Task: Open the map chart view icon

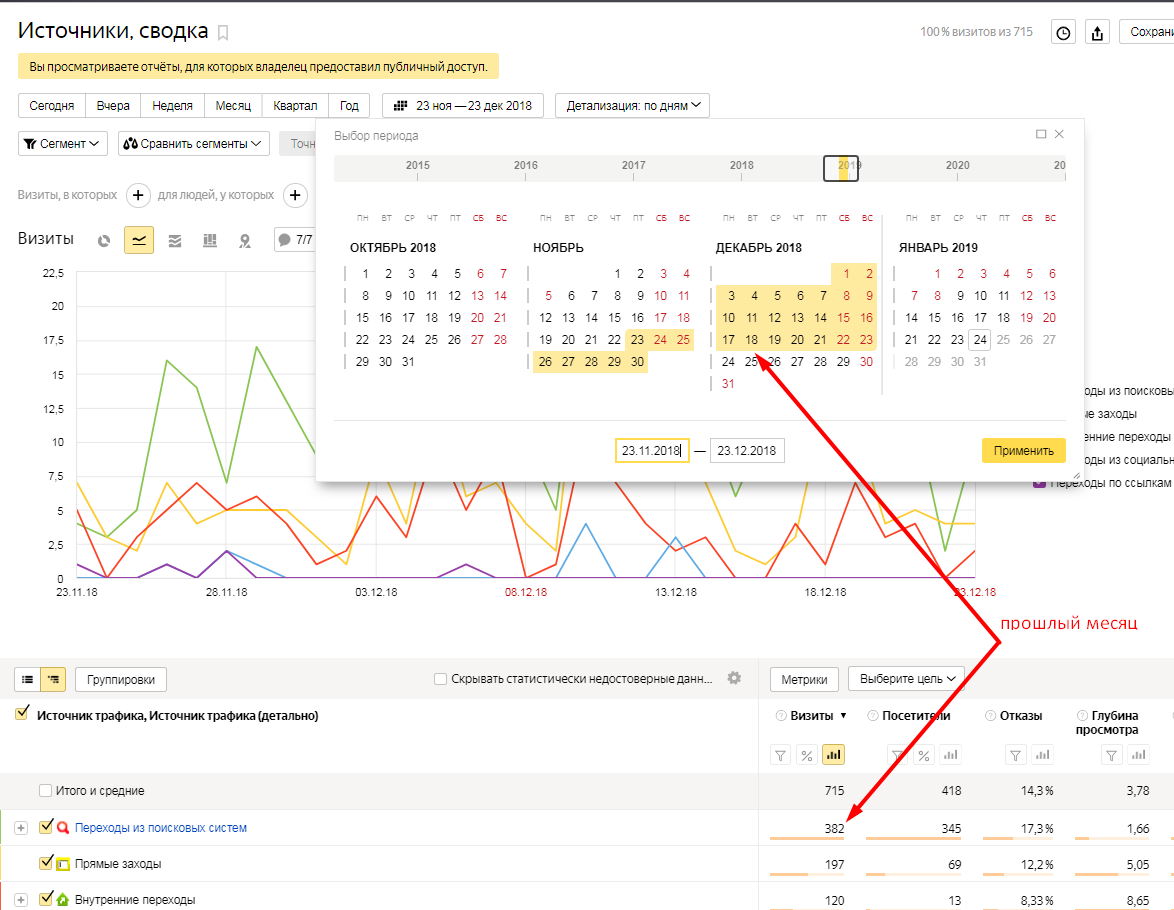Action: click(245, 240)
